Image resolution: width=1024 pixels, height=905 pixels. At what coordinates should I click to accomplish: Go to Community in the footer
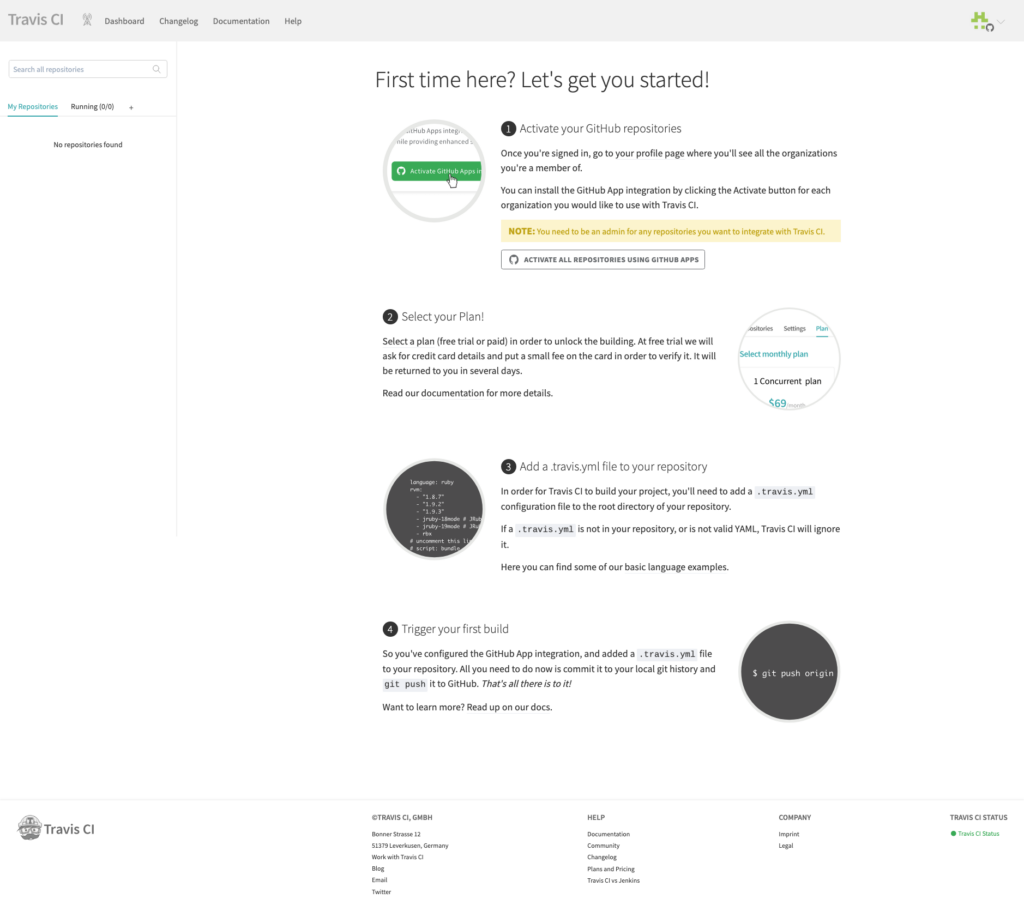tap(603, 846)
